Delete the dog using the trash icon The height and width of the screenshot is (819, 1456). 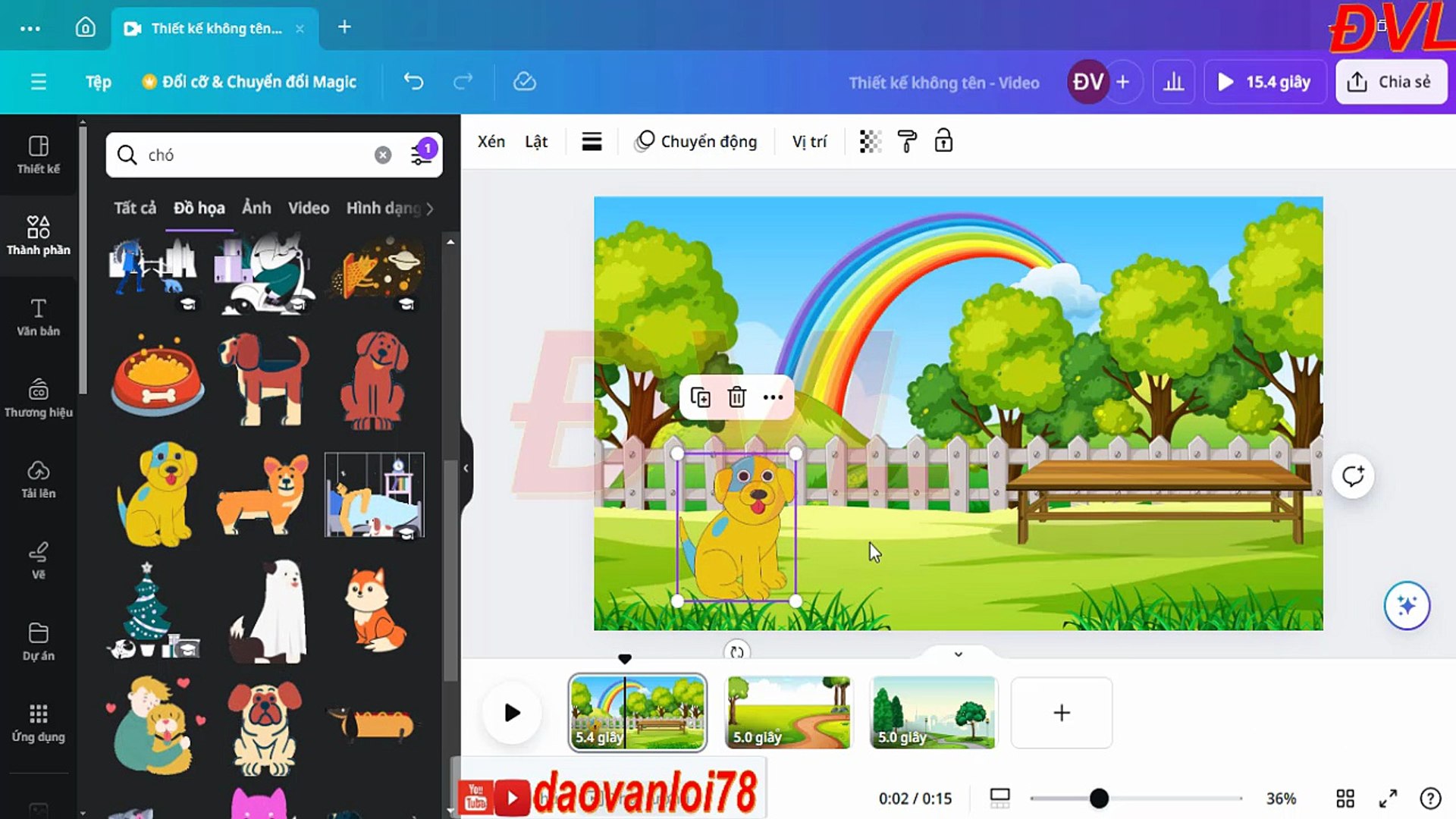(736, 397)
